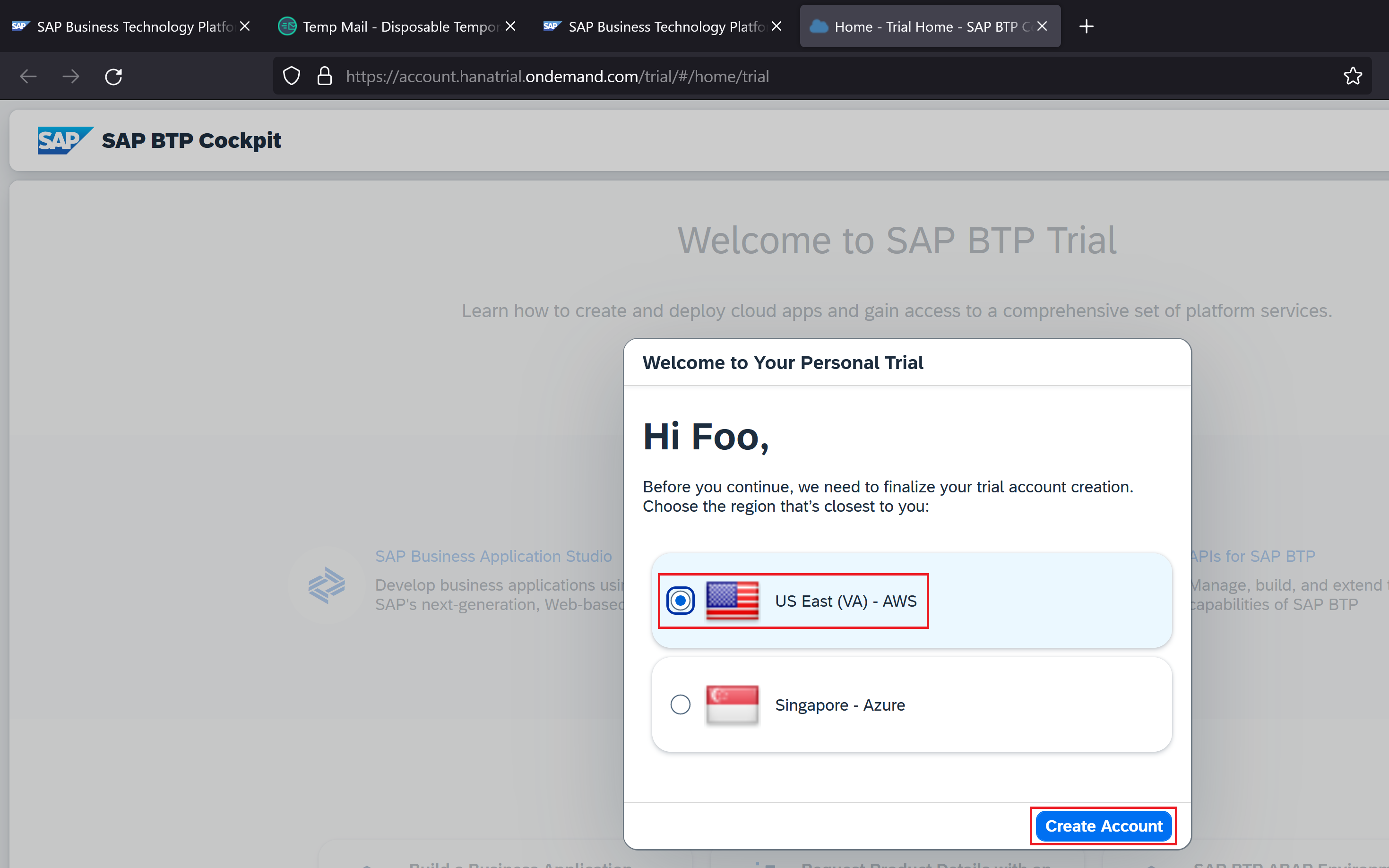1389x868 pixels.
Task: Click the SAP Business Application Studio icon
Action: click(x=326, y=585)
